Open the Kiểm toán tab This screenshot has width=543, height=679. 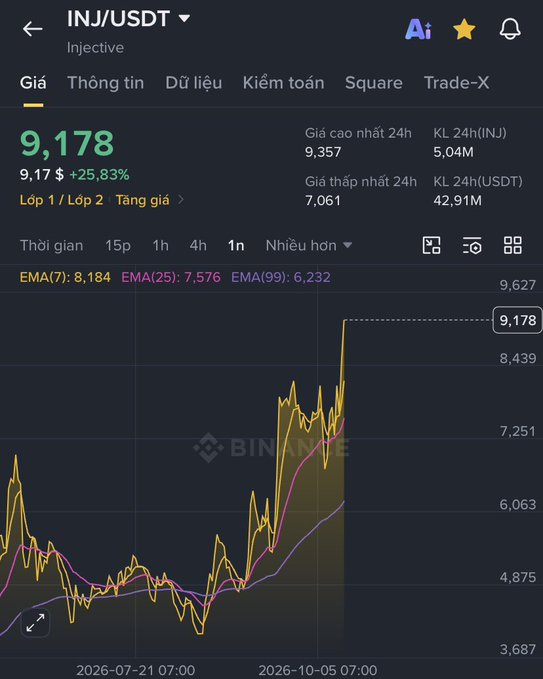[x=284, y=83]
